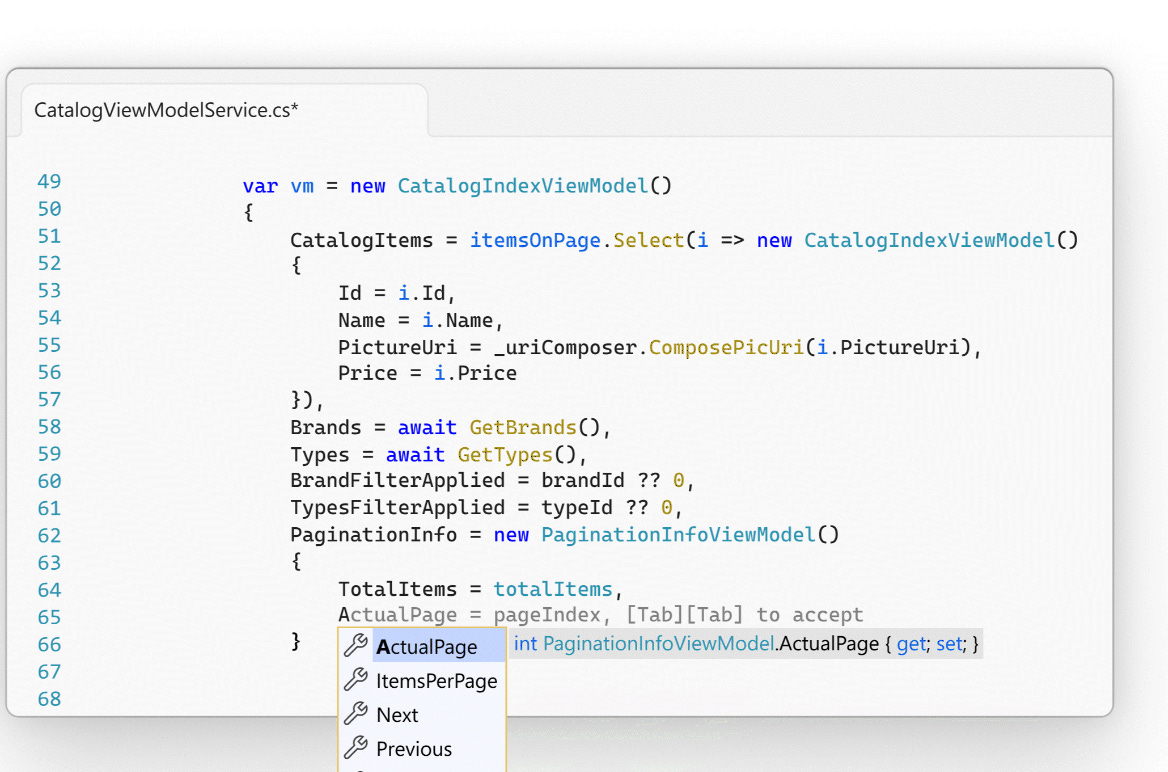Click line number 49 in the gutter
This screenshot has width=1168, height=772.
click(49, 181)
